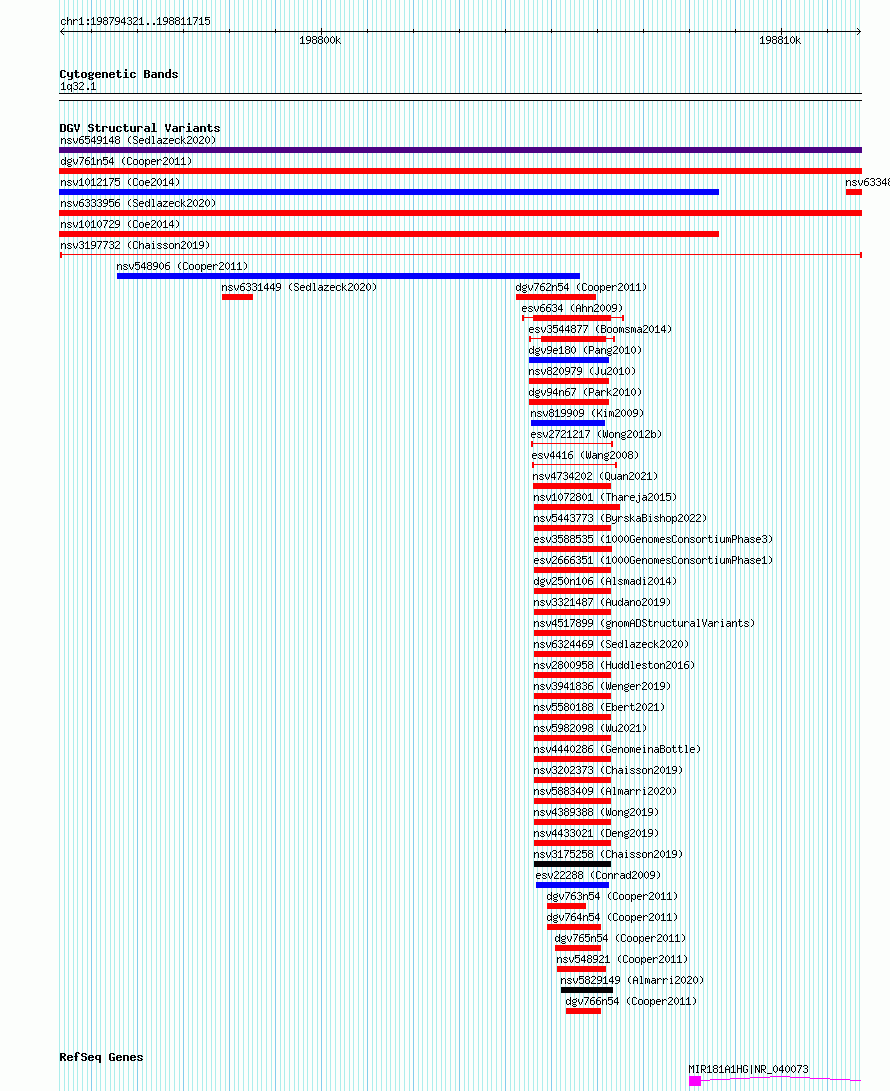Click the 198810k ruler tick label
This screenshot has width=890, height=1091.
[x=780, y=40]
